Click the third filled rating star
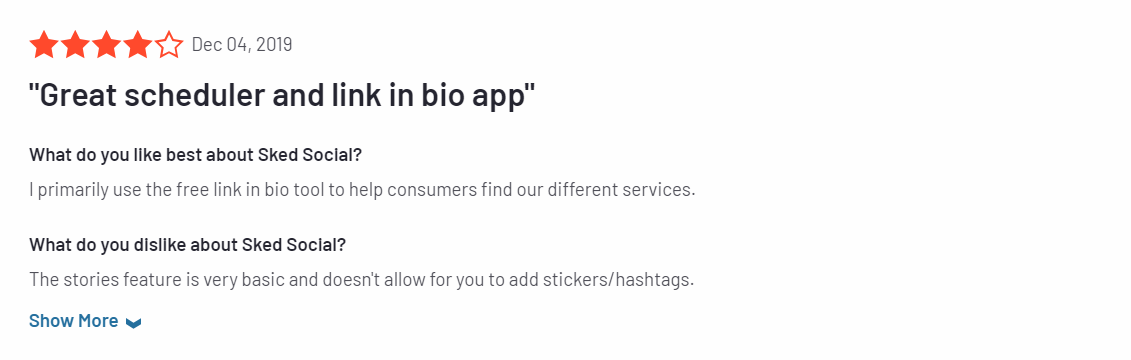1131x360 pixels. tap(107, 45)
